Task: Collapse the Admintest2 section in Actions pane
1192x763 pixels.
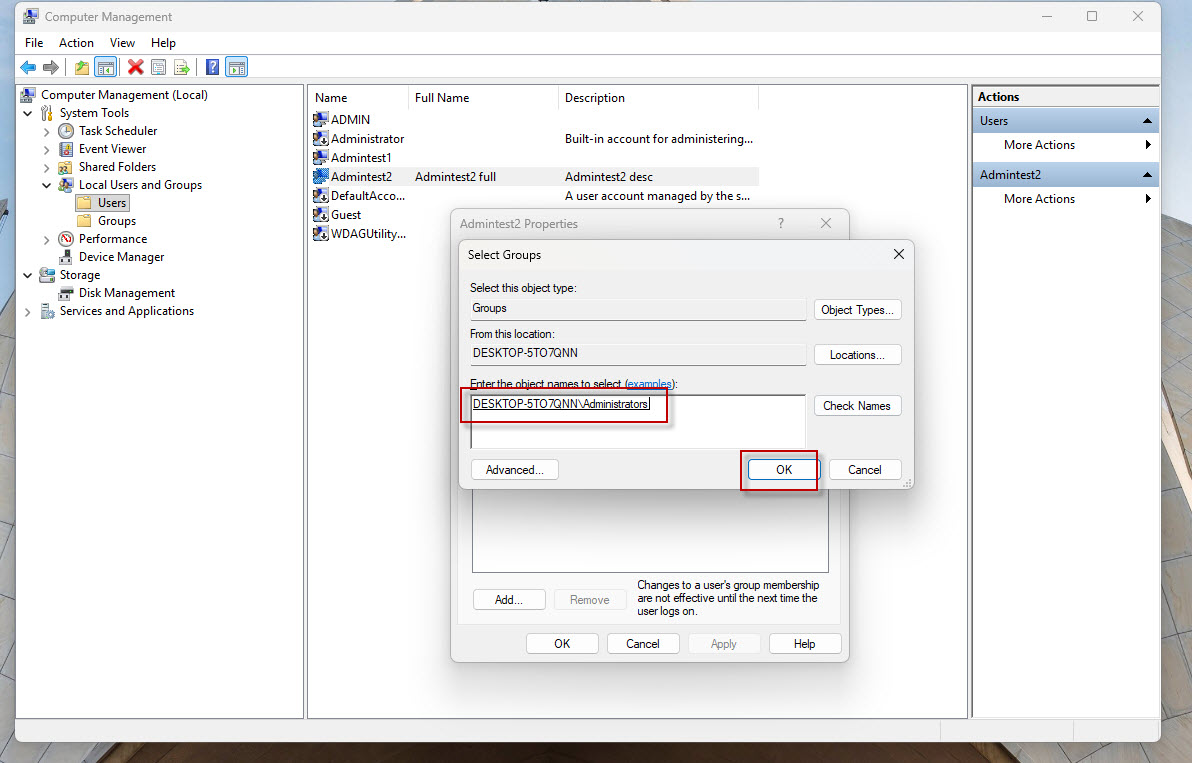Action: (1147, 175)
